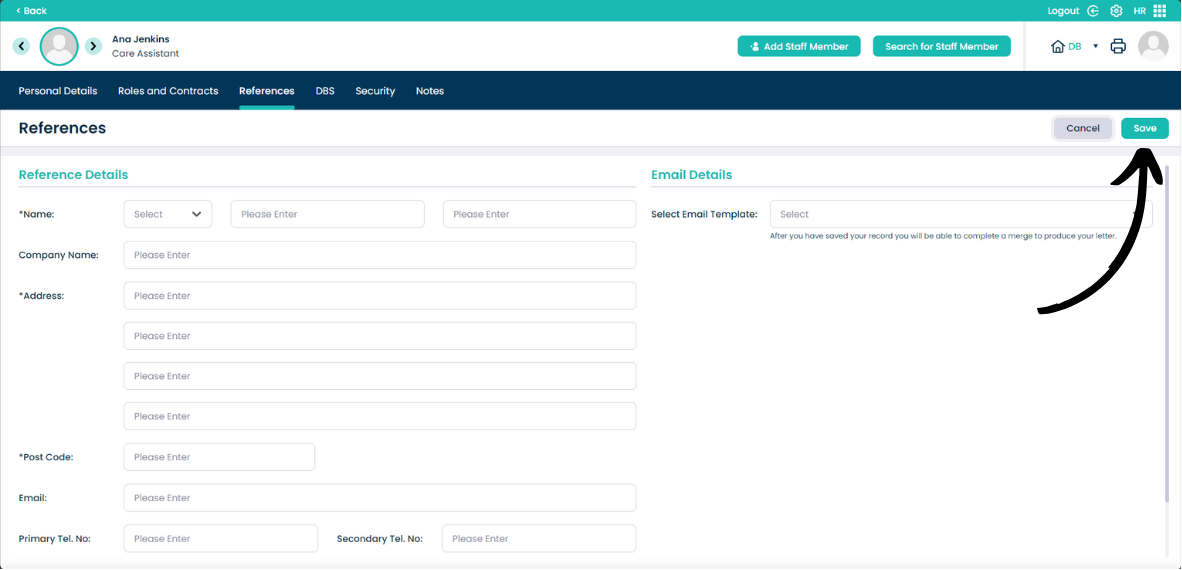The height and width of the screenshot is (570, 1182).
Task: Click the logout icon
Action: click(1093, 11)
